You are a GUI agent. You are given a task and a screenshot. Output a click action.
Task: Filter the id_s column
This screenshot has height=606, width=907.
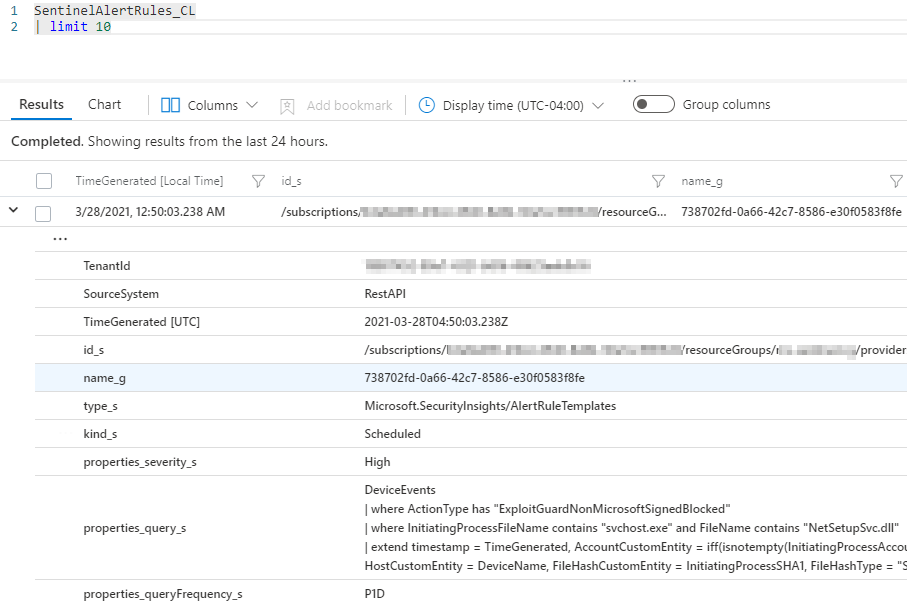click(658, 182)
